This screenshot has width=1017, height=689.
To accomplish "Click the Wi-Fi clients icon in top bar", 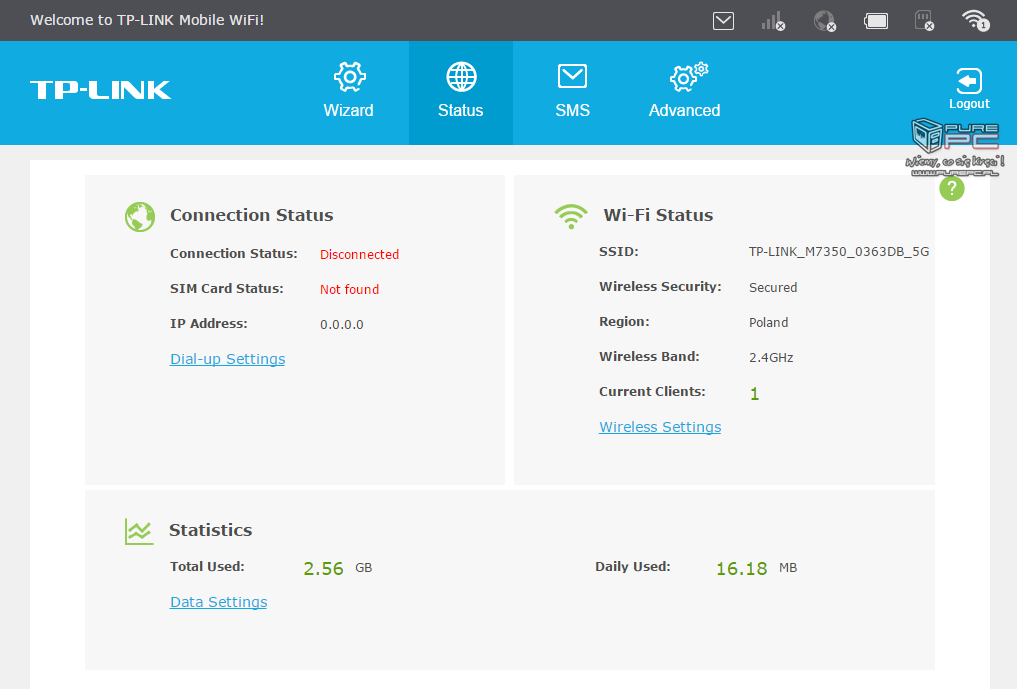I will pyautogui.click(x=974, y=20).
